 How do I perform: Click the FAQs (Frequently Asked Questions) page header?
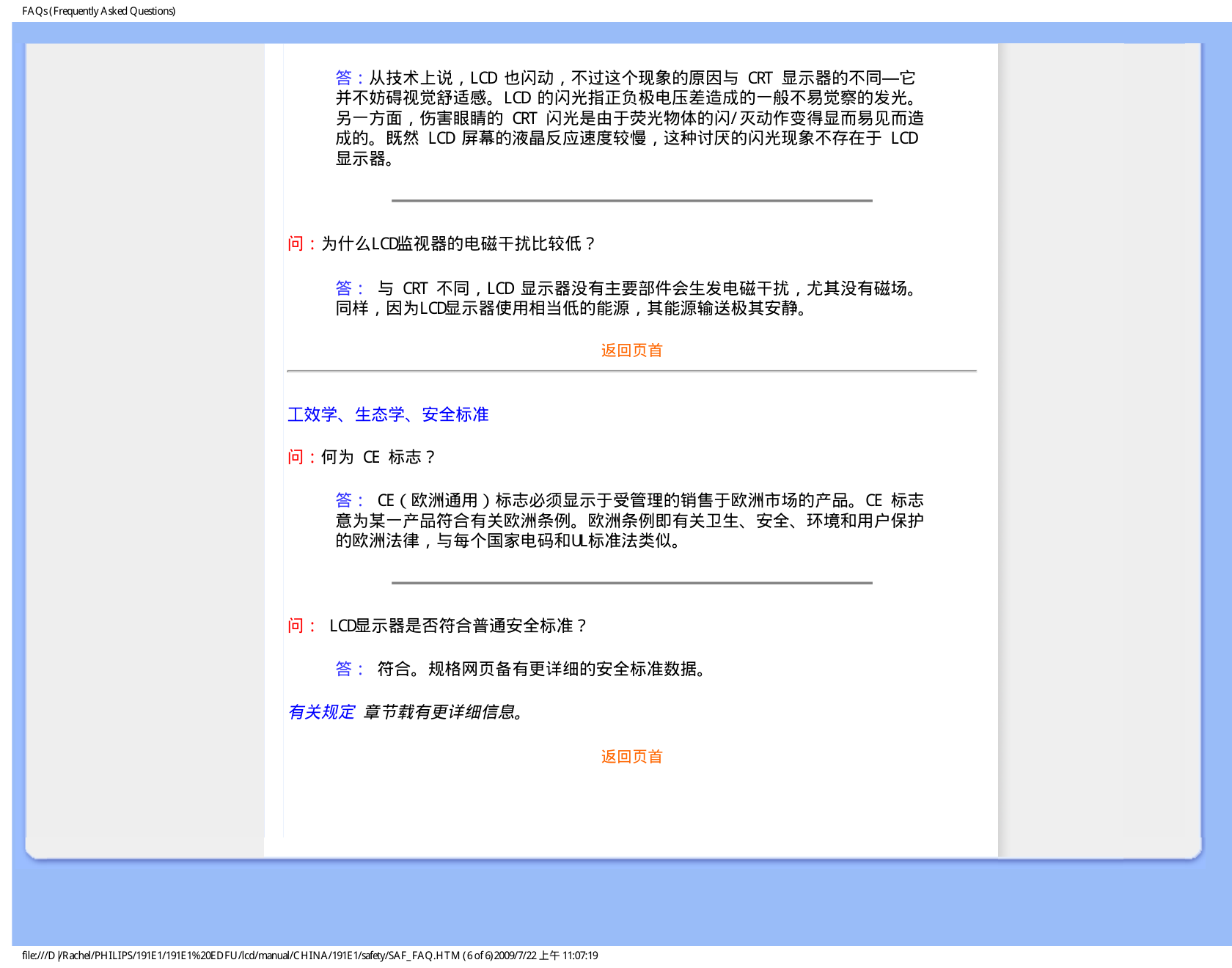coord(99,11)
